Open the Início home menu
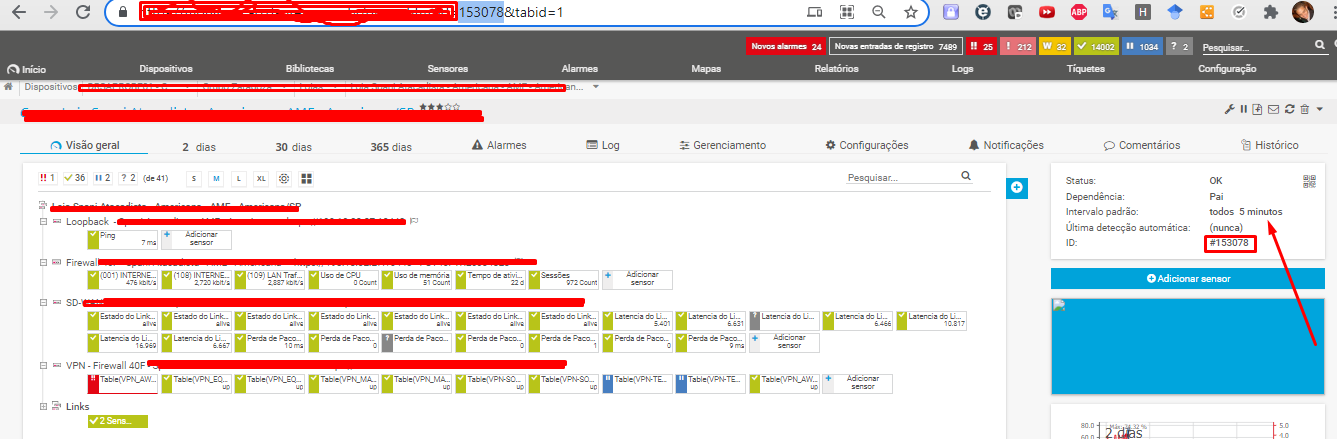The width and height of the screenshot is (1337, 439). point(27,69)
